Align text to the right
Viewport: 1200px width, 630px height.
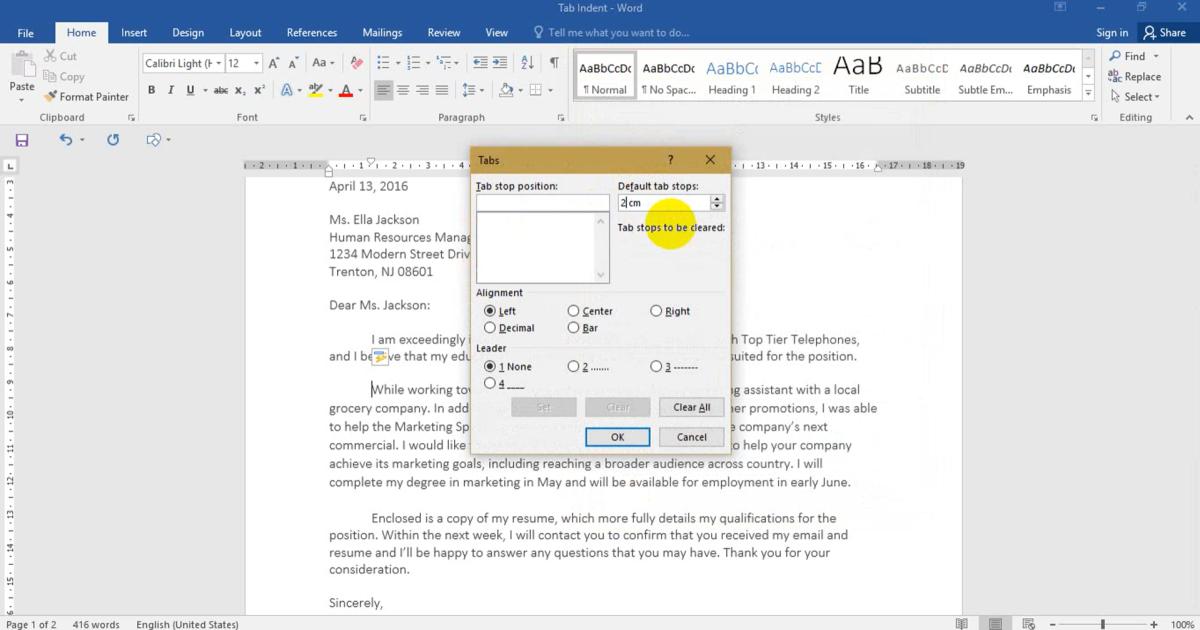pyautogui.click(x=422, y=90)
